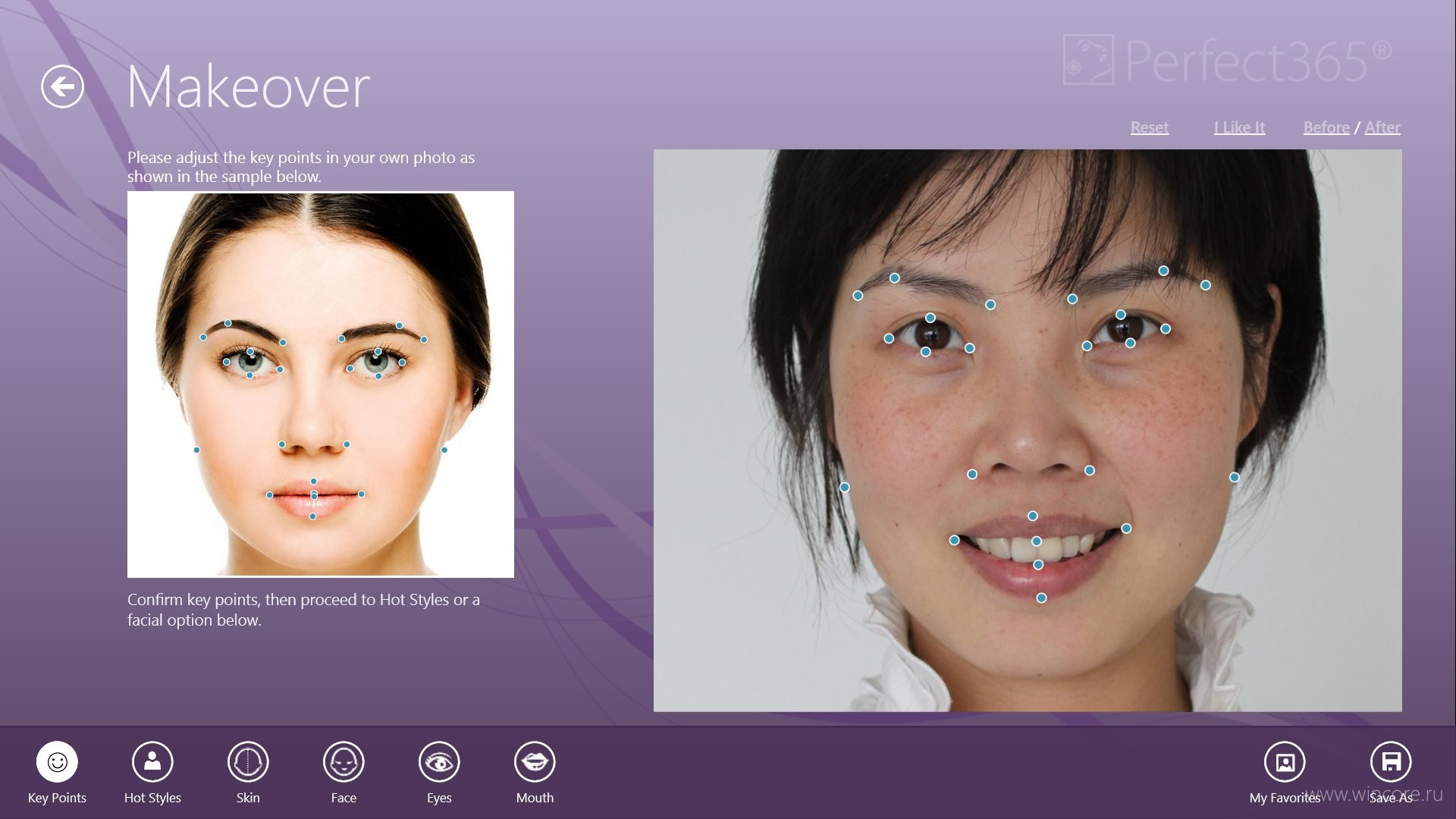Click the back navigation arrow
The width and height of the screenshot is (1456, 819).
click(63, 87)
